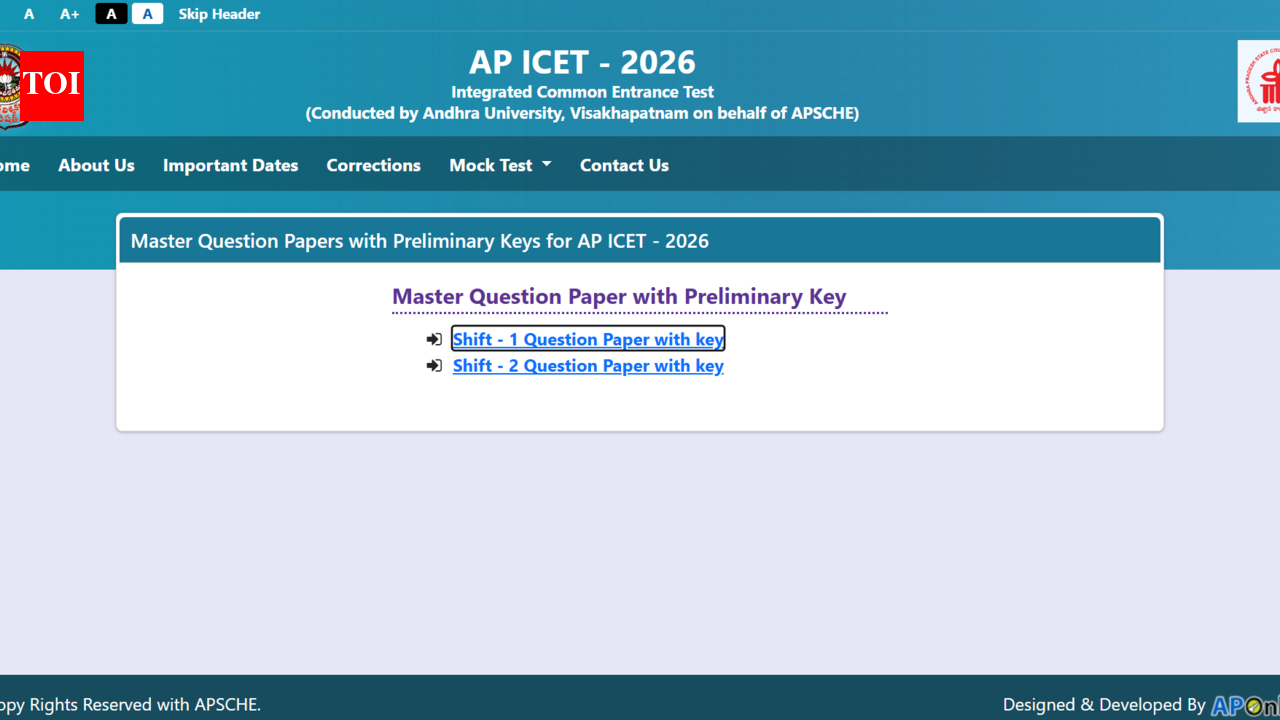
Task: Click the Skip Header link
Action: point(219,14)
